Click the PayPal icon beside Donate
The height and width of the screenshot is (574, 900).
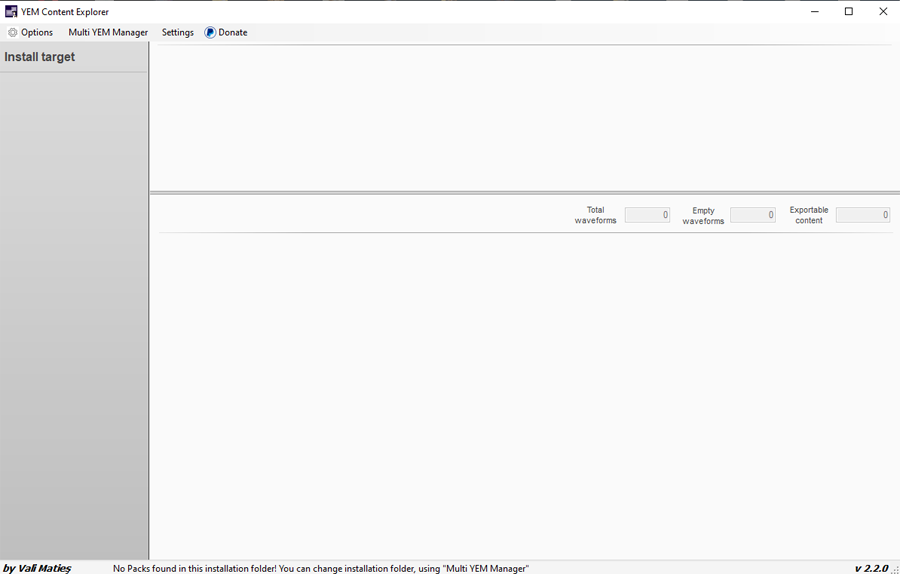pos(210,33)
